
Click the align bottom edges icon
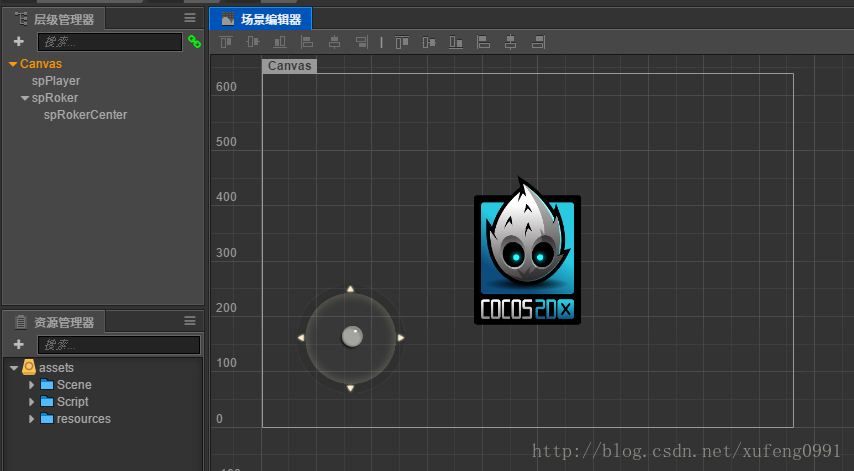point(280,42)
